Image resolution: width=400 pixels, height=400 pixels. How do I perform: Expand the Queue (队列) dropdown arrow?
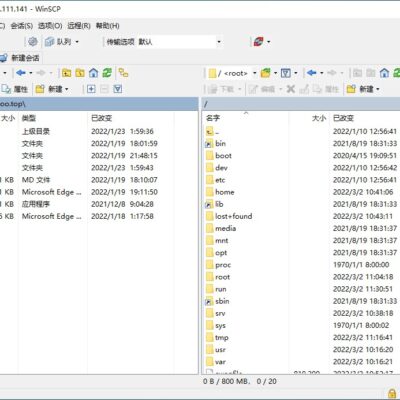(x=77, y=42)
